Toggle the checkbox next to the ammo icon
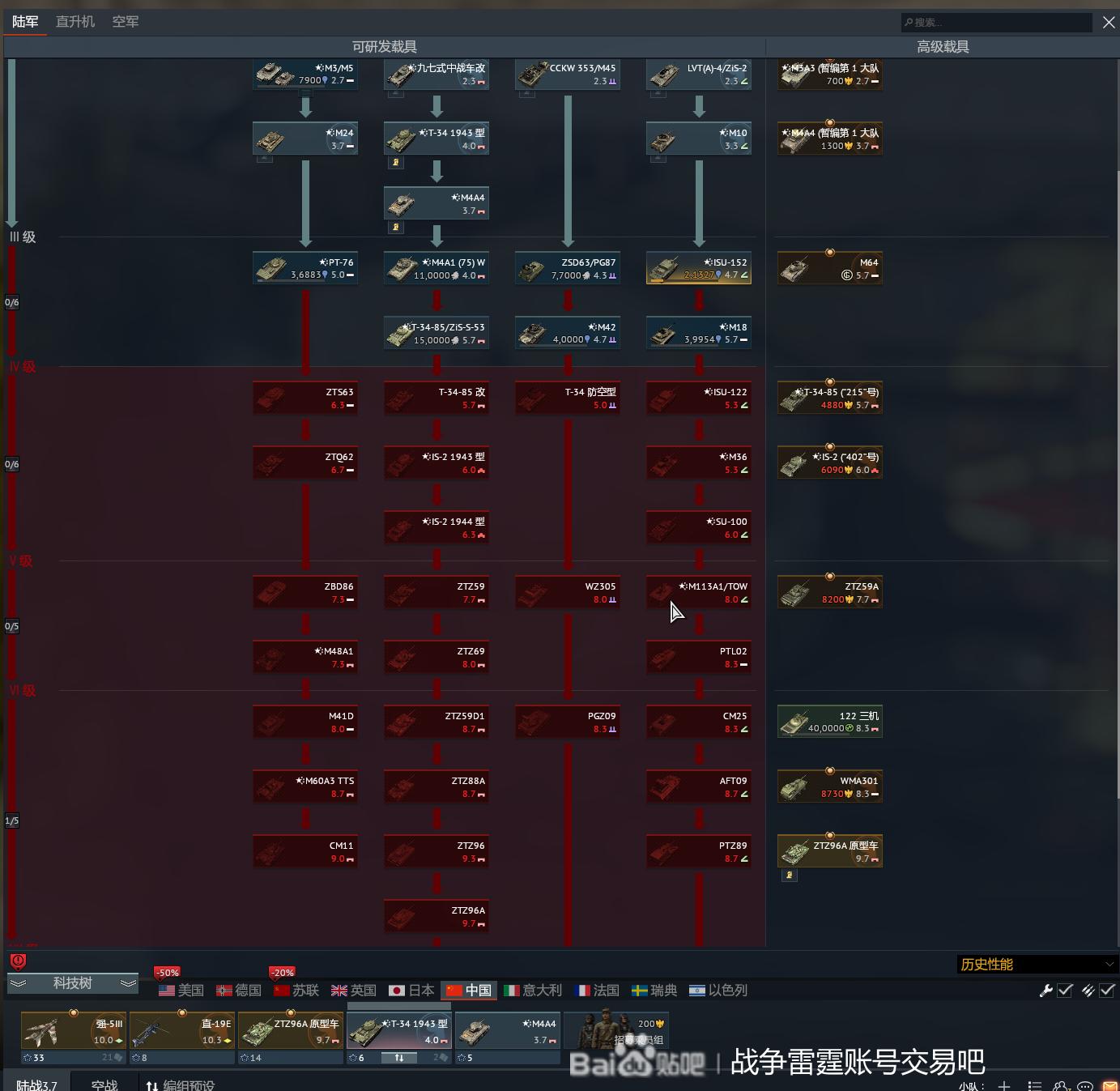Viewport: 1120px width, 1091px height. point(1107,990)
